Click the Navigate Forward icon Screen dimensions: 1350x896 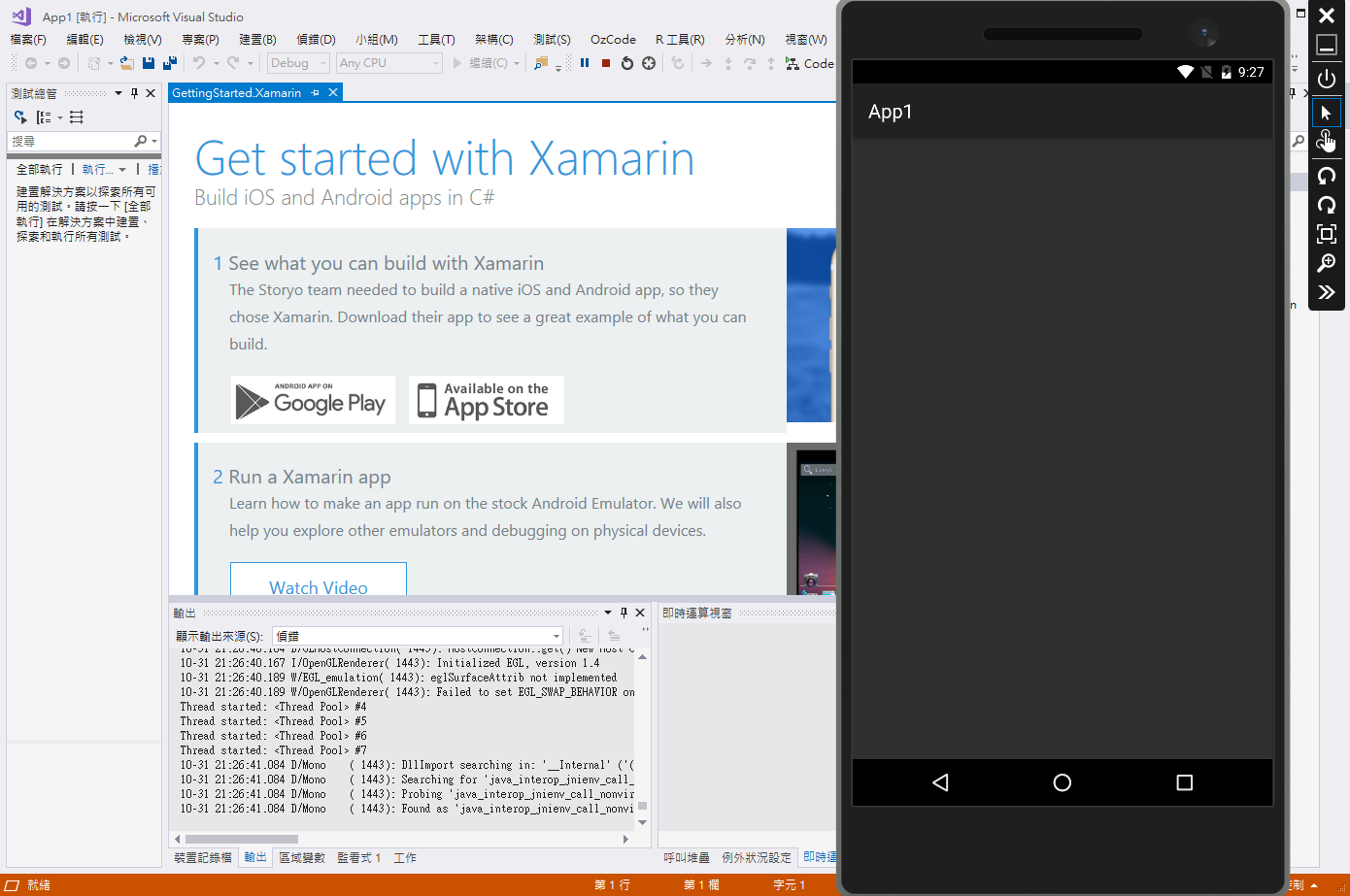[64, 63]
